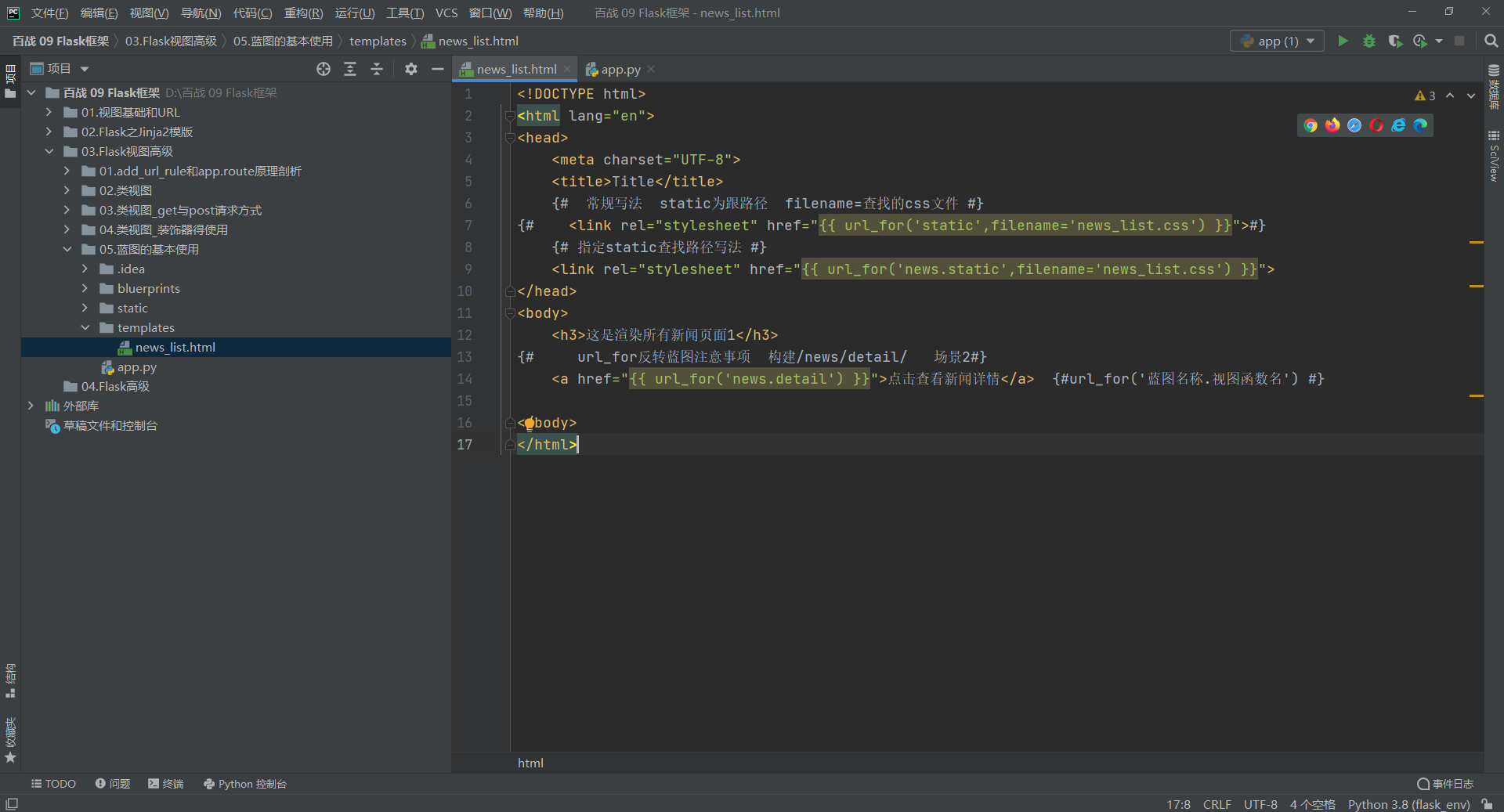Image resolution: width=1504 pixels, height=812 pixels.
Task: Open file preview in Internet Explorer
Action: tap(1398, 125)
